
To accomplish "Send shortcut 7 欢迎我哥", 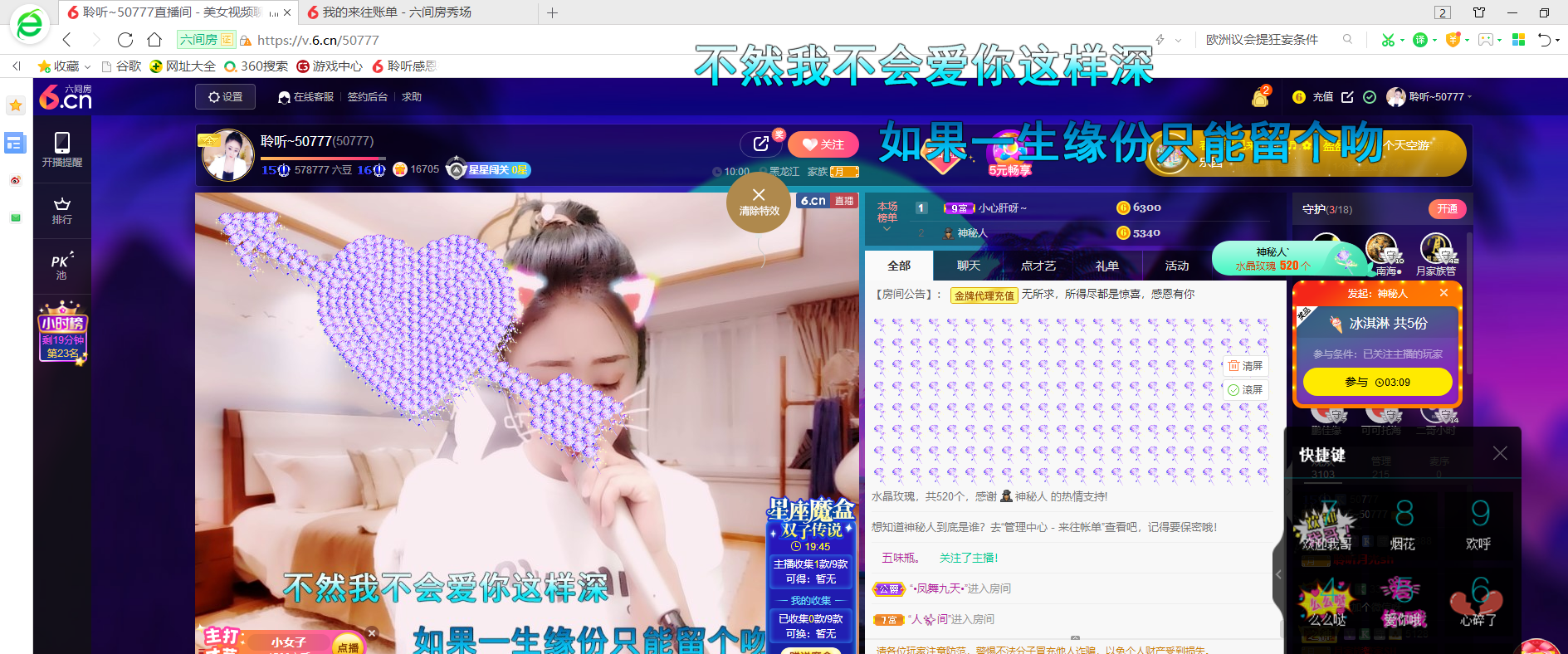I will [x=1326, y=525].
